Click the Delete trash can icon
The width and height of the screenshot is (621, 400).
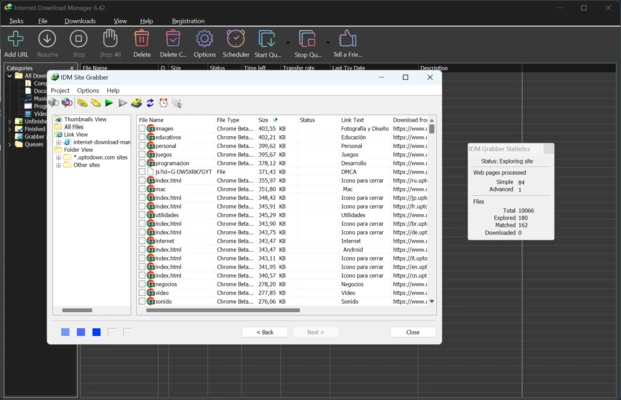pyautogui.click(x=141, y=39)
